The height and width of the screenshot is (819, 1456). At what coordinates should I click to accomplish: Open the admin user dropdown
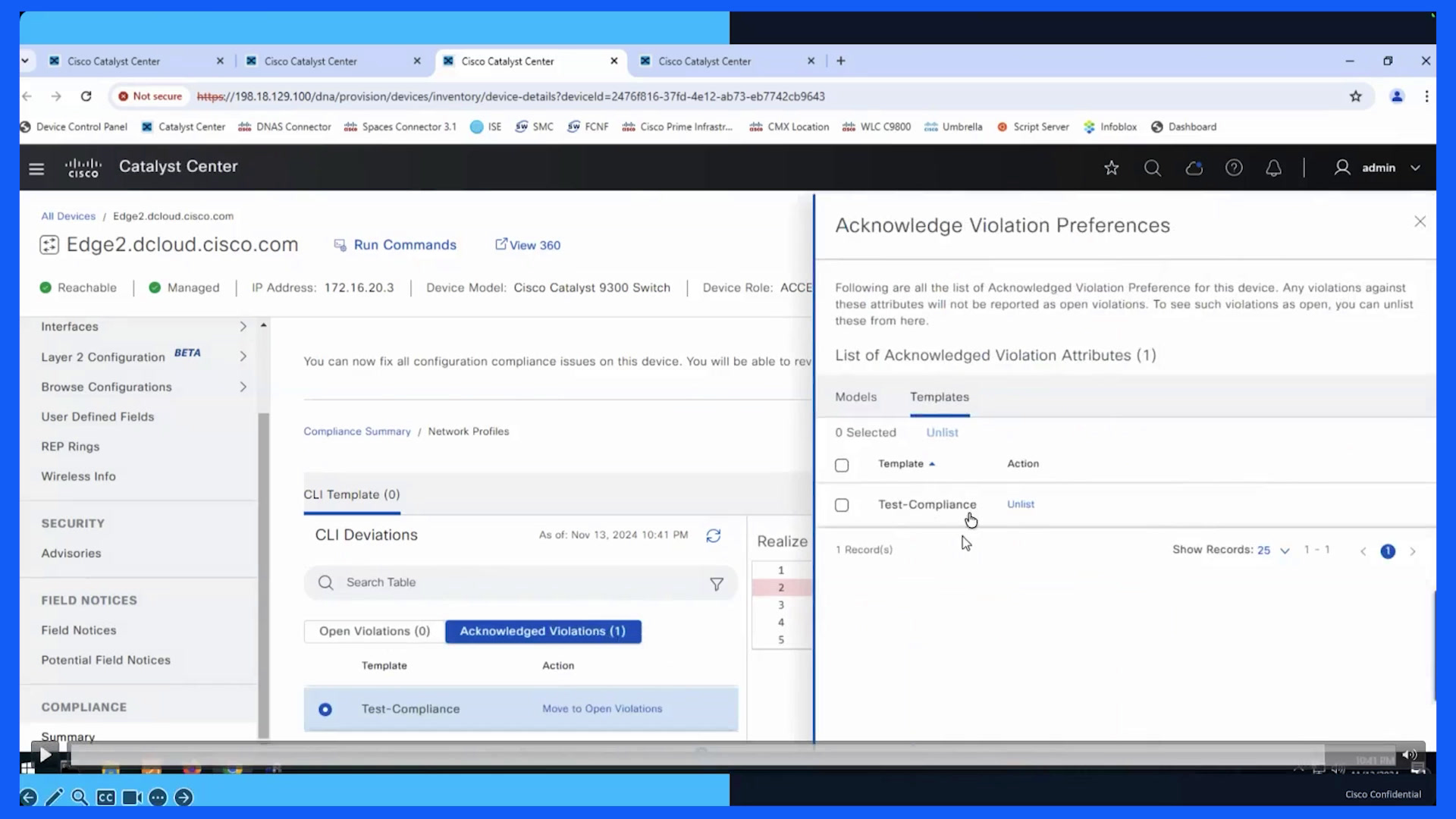coord(1377,168)
